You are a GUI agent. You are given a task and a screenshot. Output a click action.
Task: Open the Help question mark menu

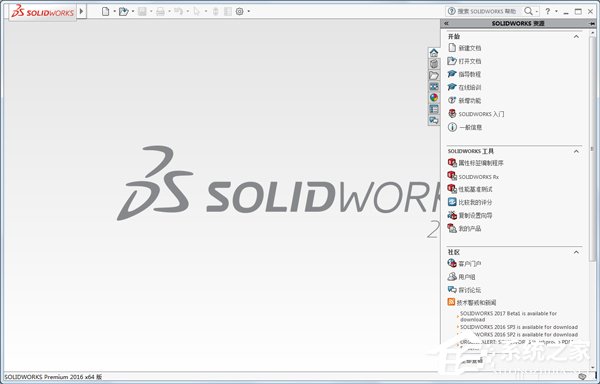(x=548, y=11)
